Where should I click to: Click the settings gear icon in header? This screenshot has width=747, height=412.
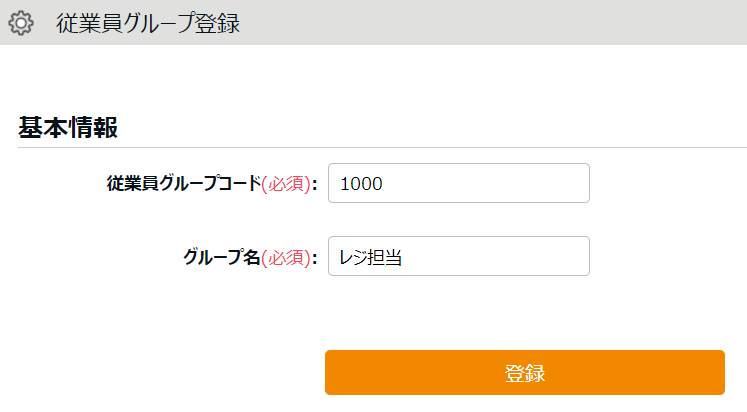pos(21,22)
